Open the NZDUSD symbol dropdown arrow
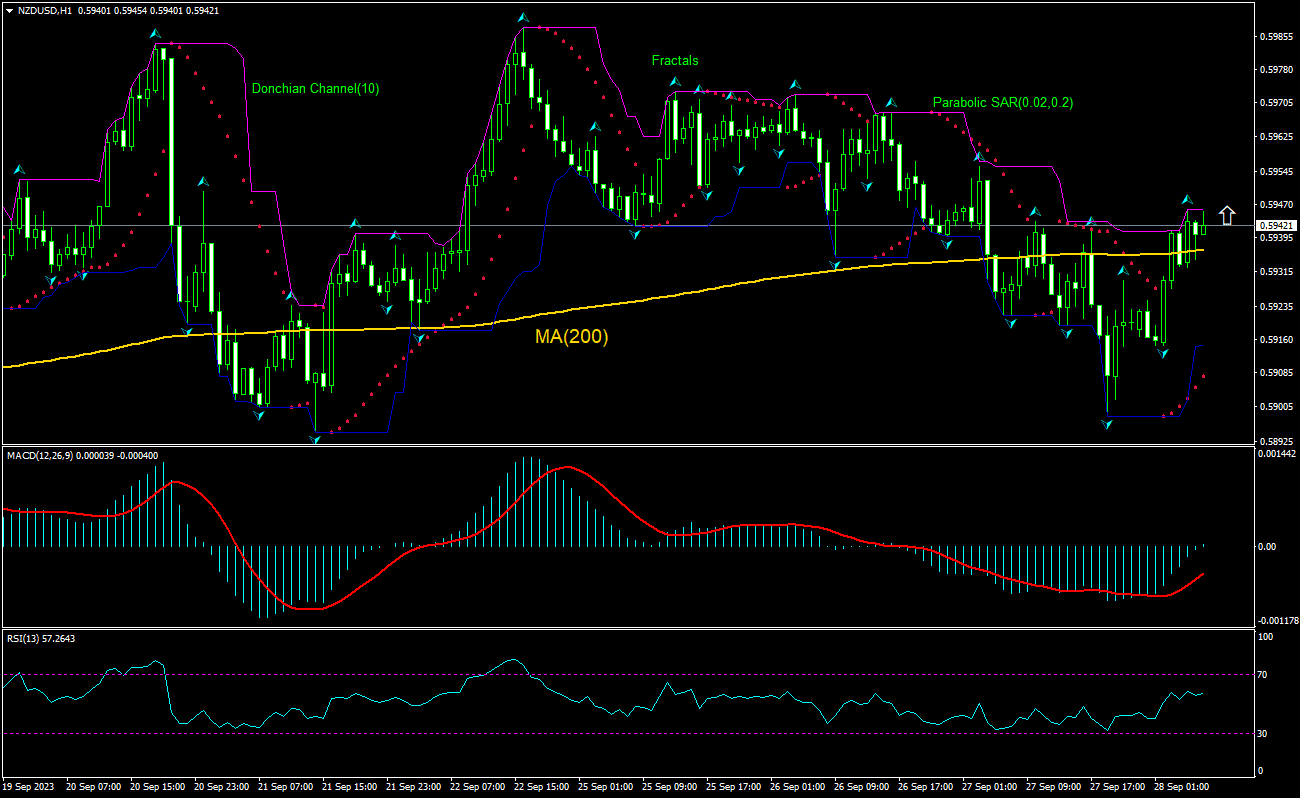This screenshot has width=1300, height=798. pyautogui.click(x=9, y=10)
